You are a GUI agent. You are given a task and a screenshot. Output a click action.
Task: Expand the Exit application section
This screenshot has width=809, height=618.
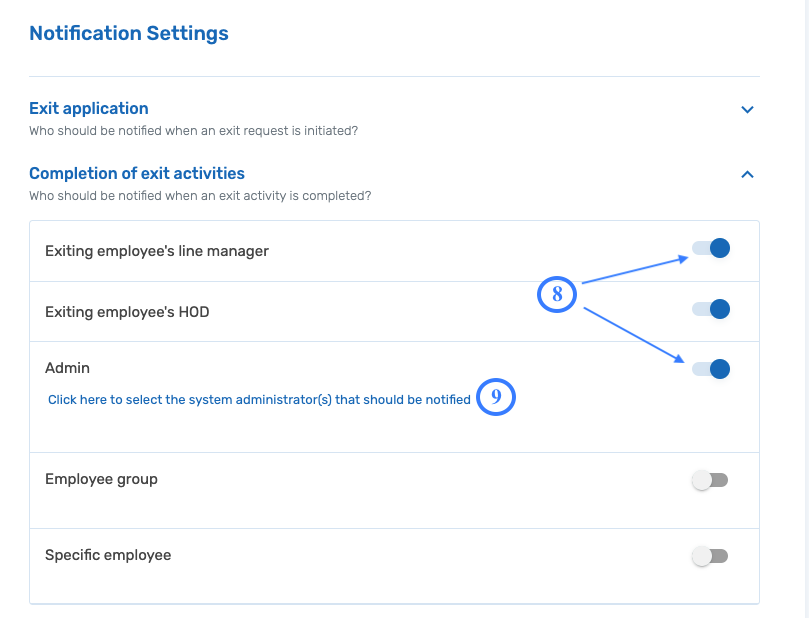pyautogui.click(x=747, y=110)
